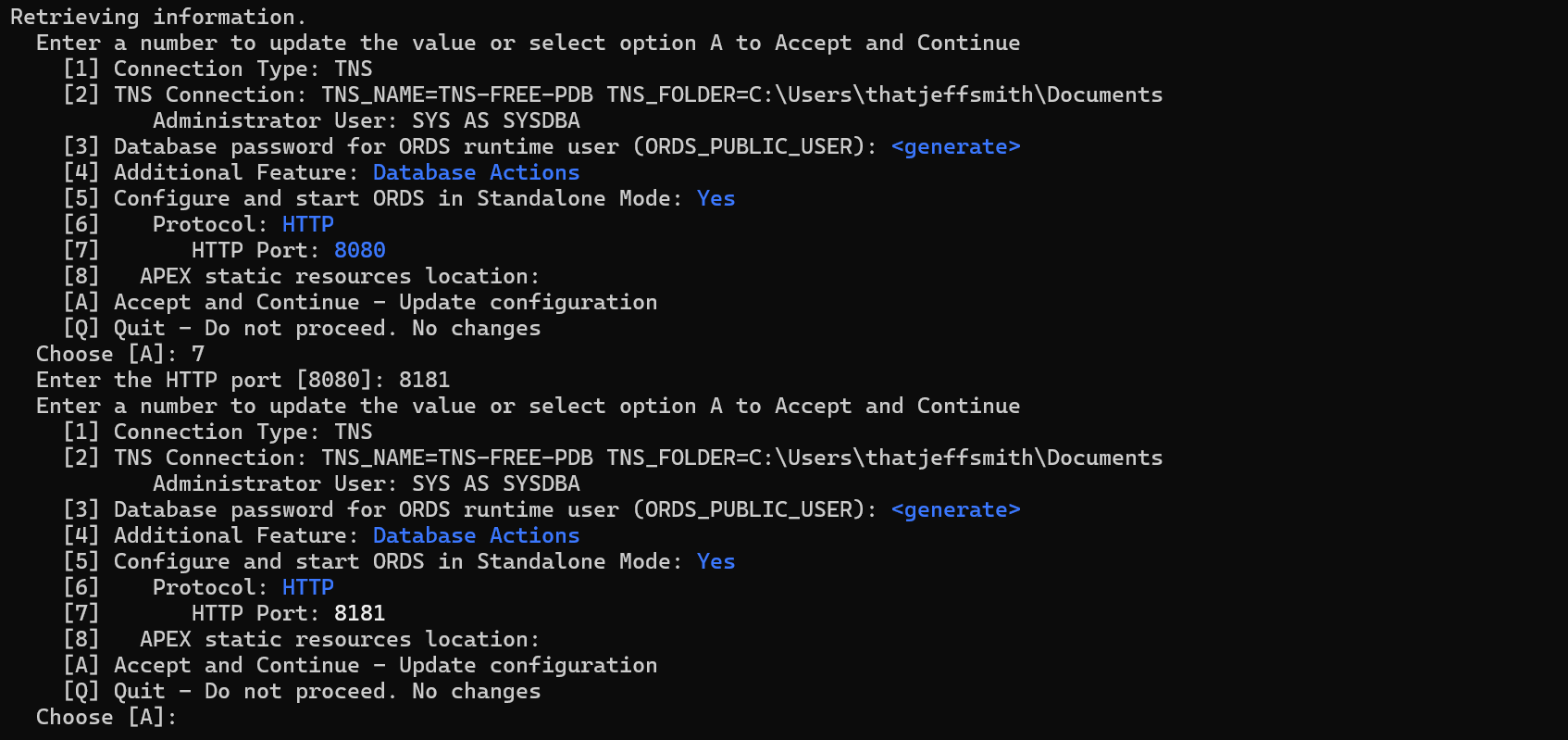Click the typed 7 after 'Choose [A]:'

tap(198, 354)
